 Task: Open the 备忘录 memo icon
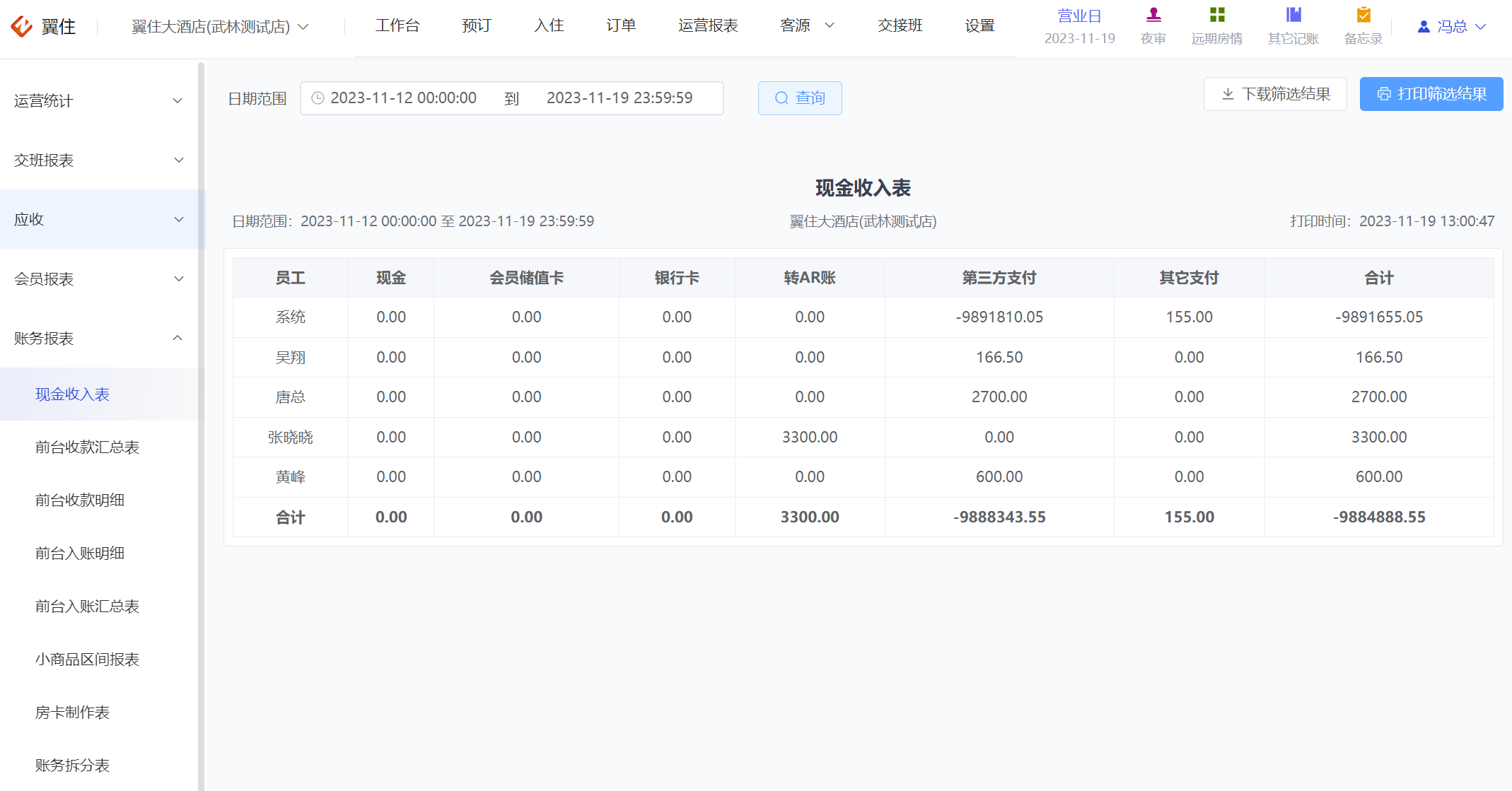click(x=1363, y=15)
